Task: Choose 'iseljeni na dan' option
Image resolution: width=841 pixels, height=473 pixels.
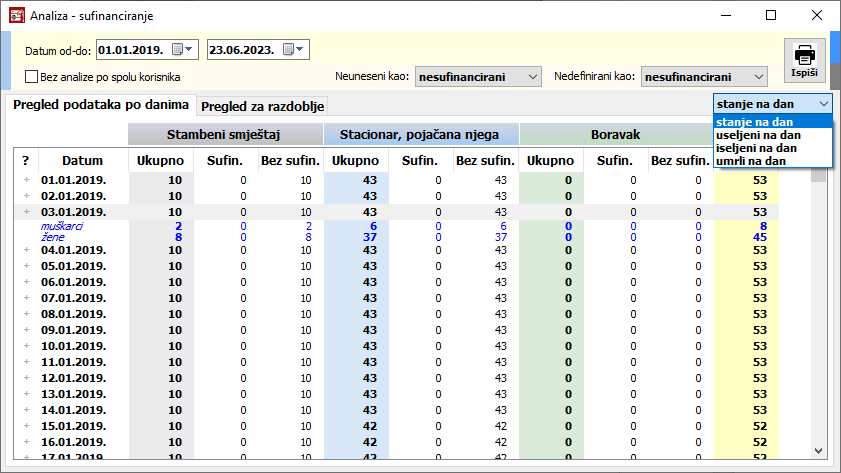Action: [x=757, y=148]
